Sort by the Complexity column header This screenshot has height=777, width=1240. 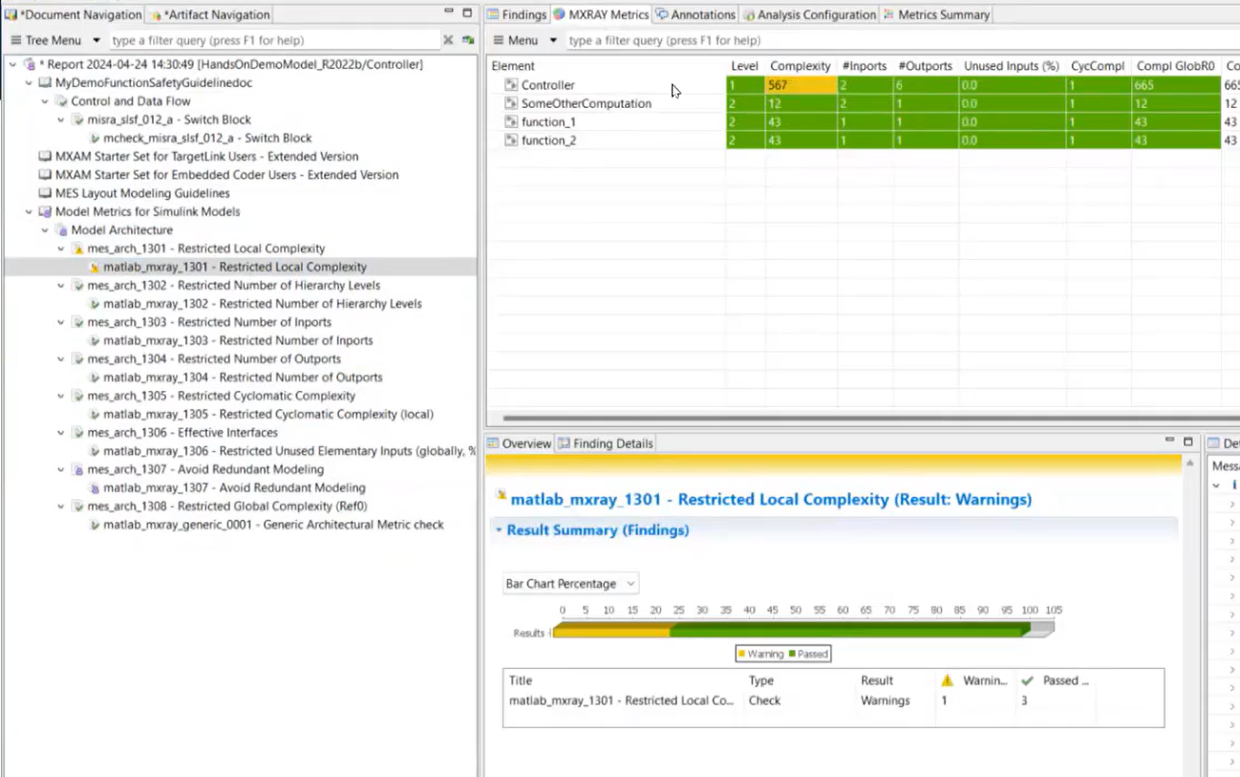799,66
